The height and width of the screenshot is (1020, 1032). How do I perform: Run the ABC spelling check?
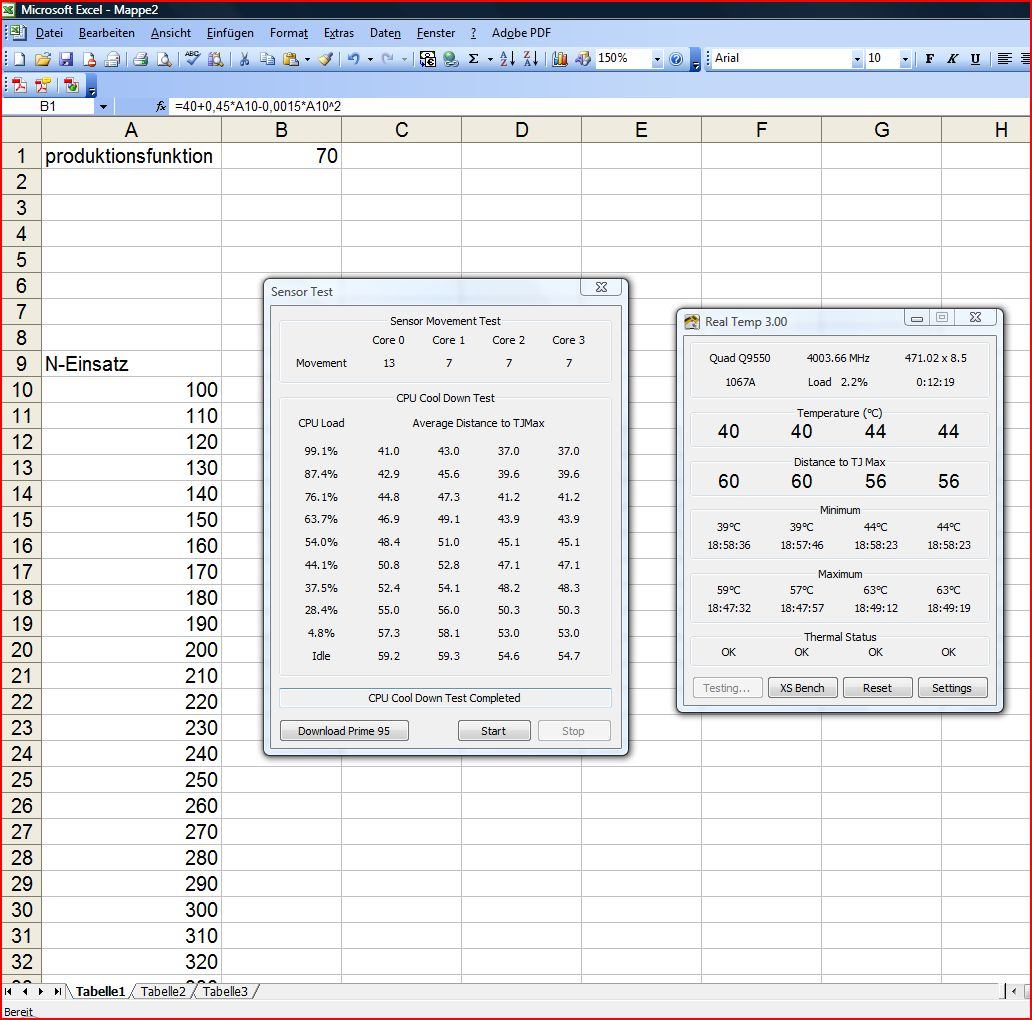[x=192, y=59]
